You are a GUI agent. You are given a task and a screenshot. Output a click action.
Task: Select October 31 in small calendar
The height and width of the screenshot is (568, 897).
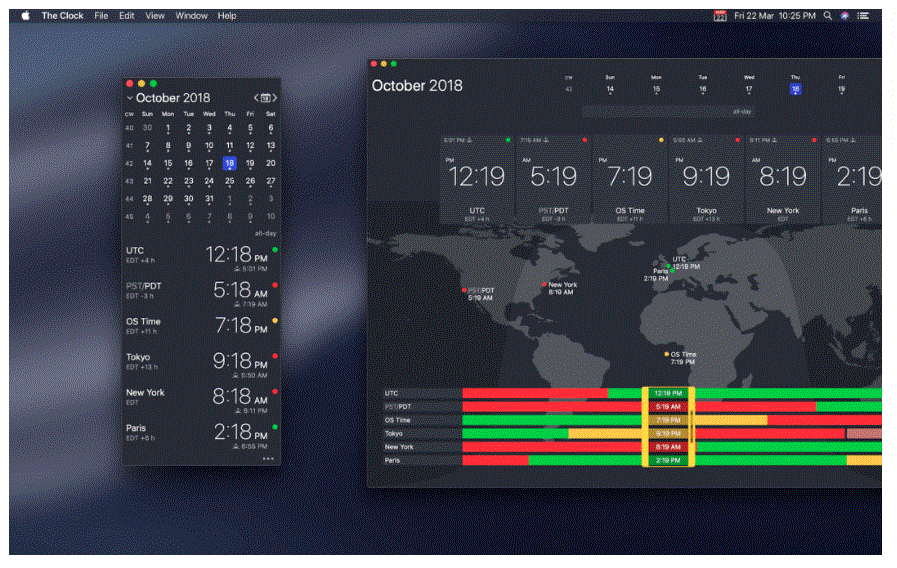209,199
